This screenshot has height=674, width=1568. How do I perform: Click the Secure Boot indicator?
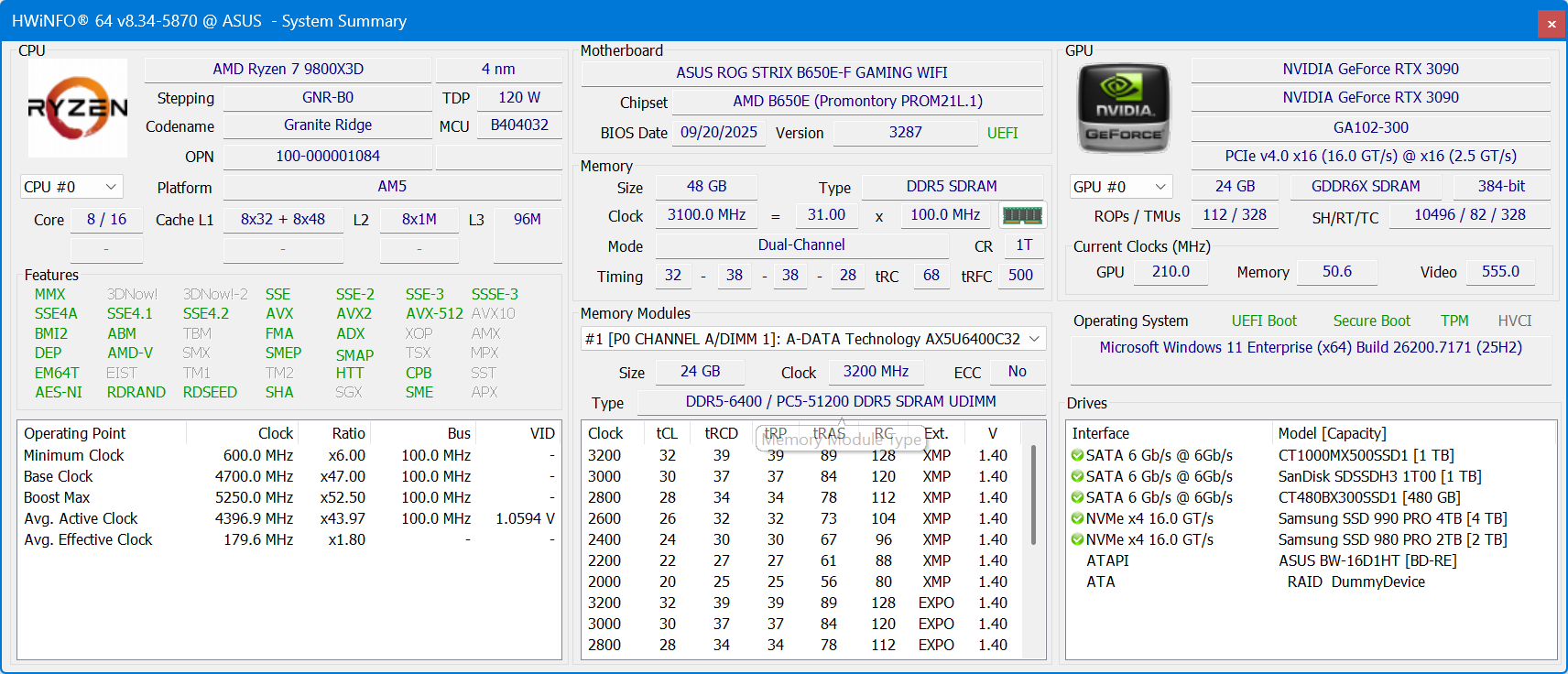[x=1371, y=321]
